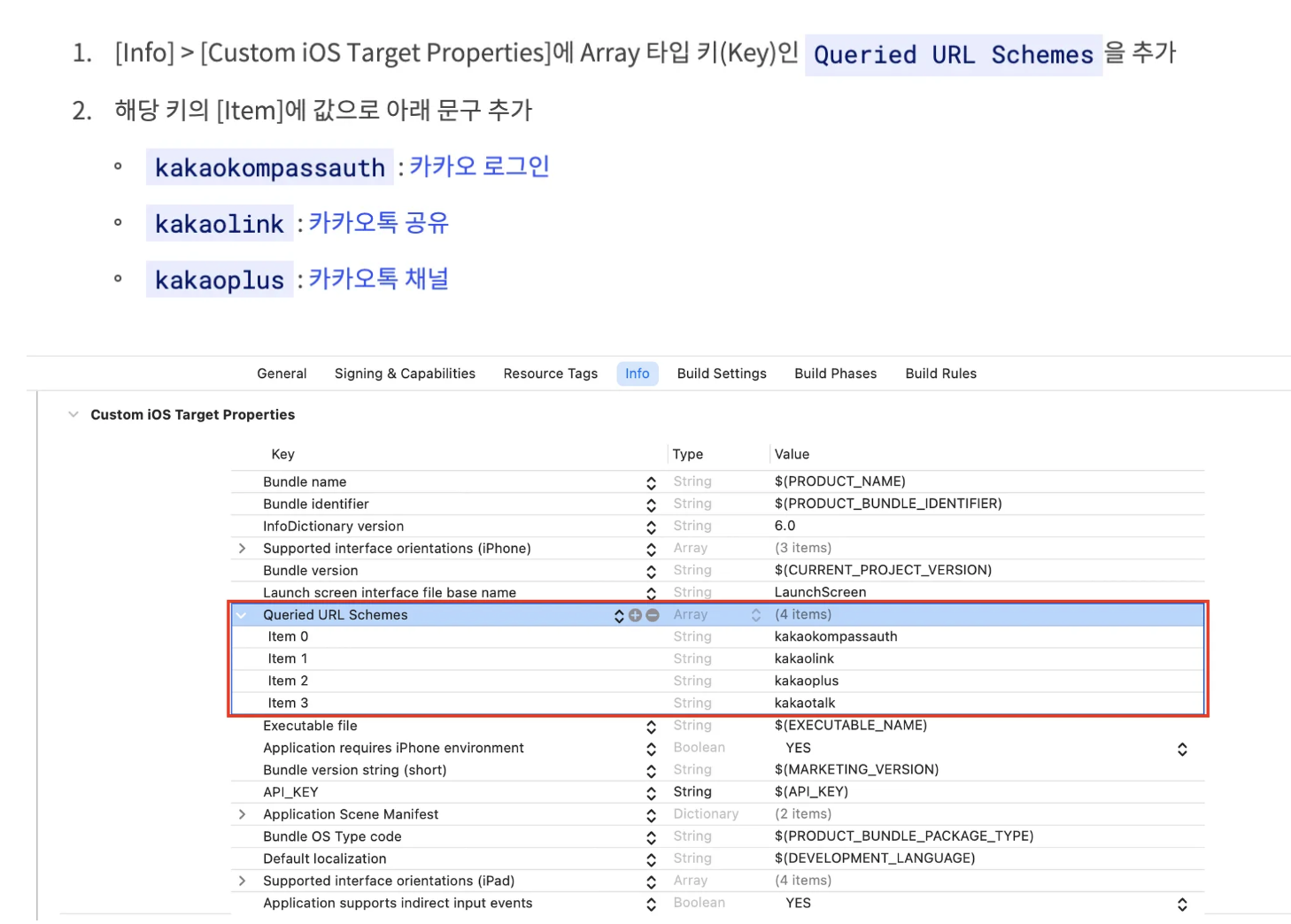Open the 카카오톡 공유 link

379,222
